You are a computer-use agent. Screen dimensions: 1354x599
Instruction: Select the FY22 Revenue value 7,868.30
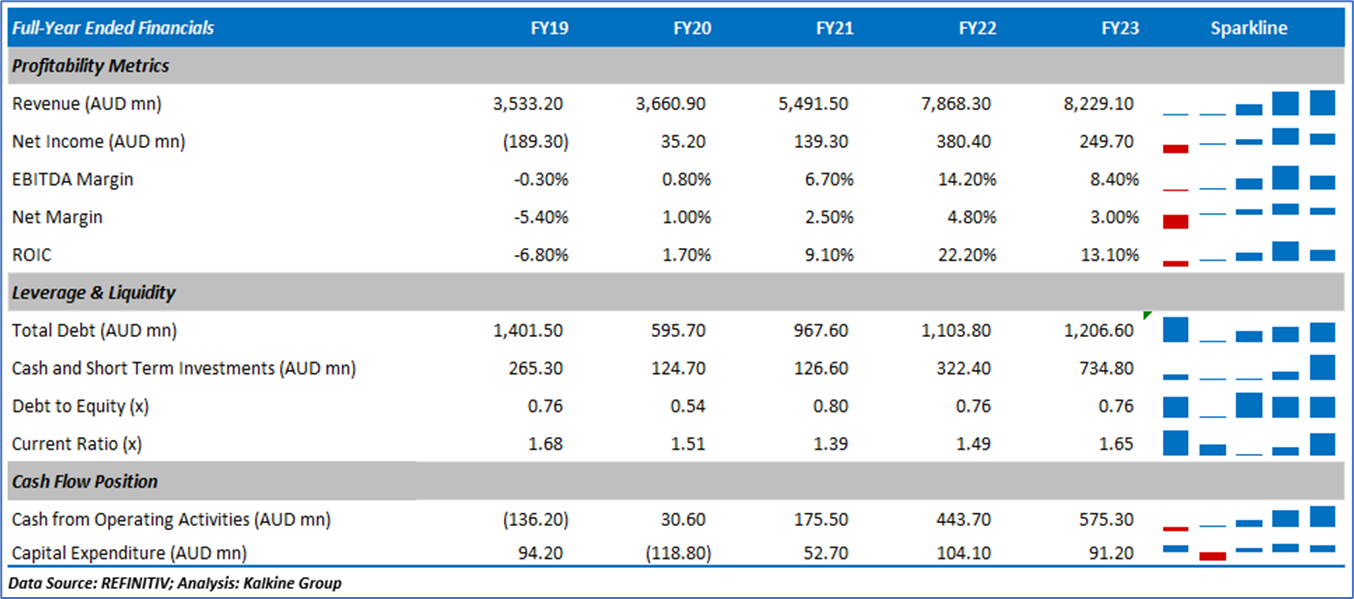[959, 104]
